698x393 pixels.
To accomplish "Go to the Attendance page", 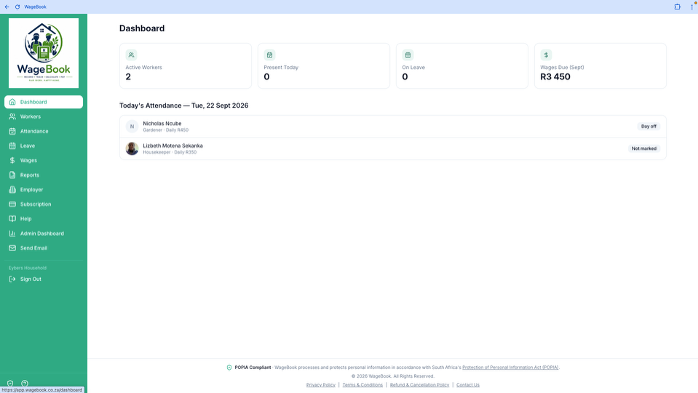I will (x=44, y=131).
